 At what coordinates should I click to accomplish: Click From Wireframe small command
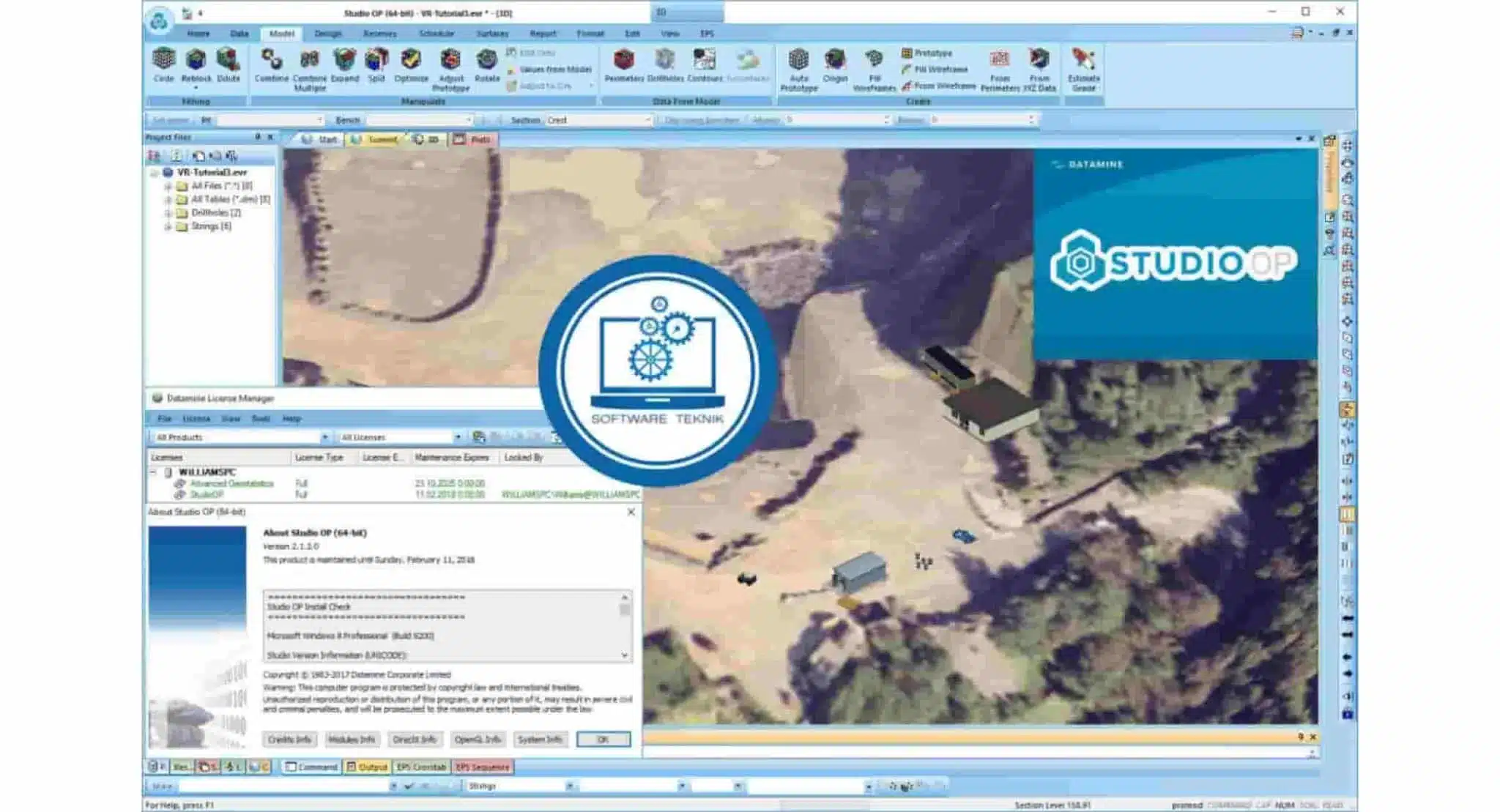click(938, 86)
